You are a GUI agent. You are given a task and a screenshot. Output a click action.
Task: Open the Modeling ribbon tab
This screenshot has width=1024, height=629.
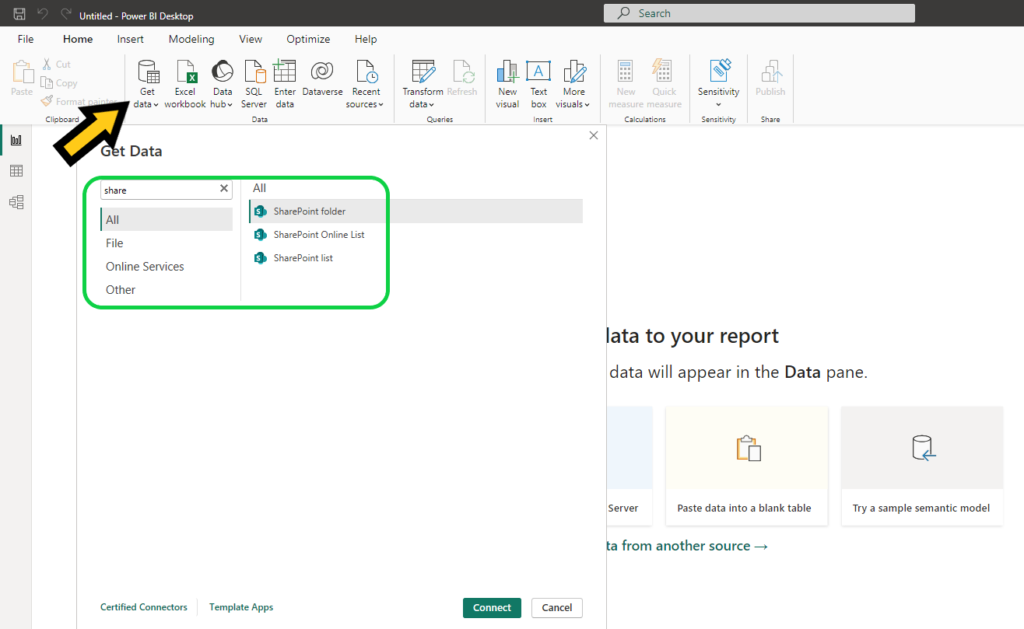191,39
